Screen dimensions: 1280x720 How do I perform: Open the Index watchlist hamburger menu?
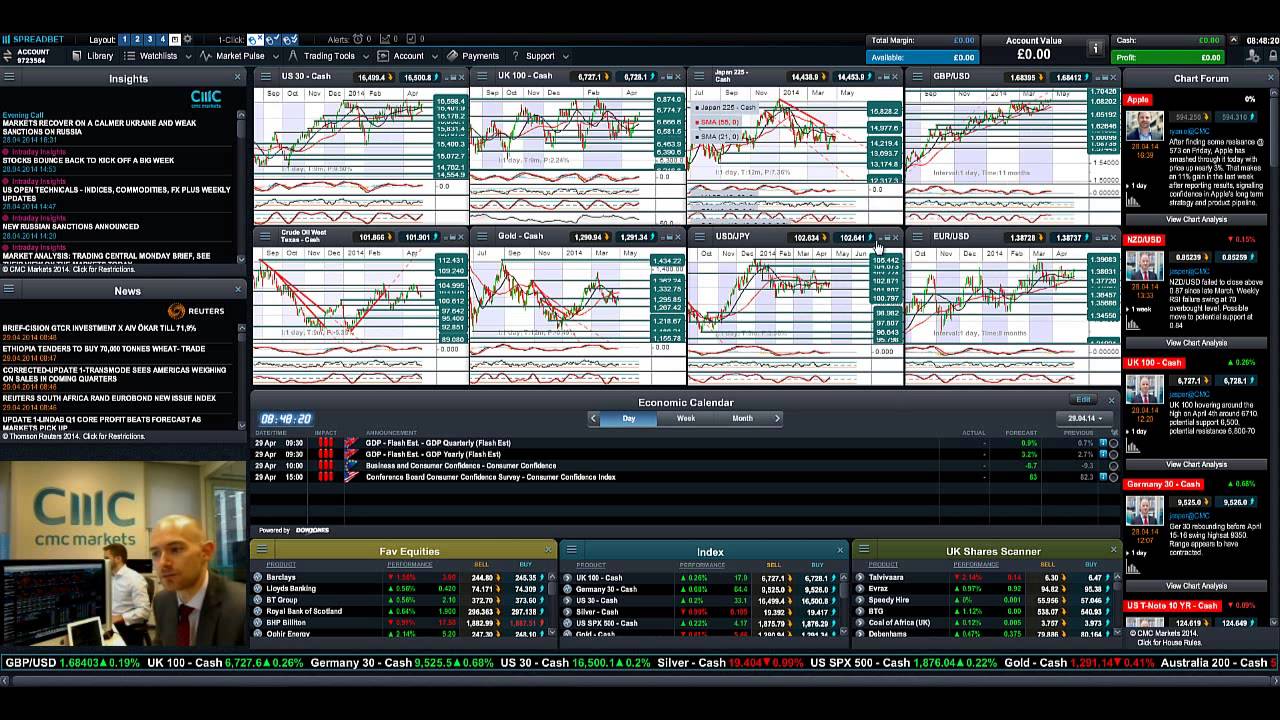(570, 548)
